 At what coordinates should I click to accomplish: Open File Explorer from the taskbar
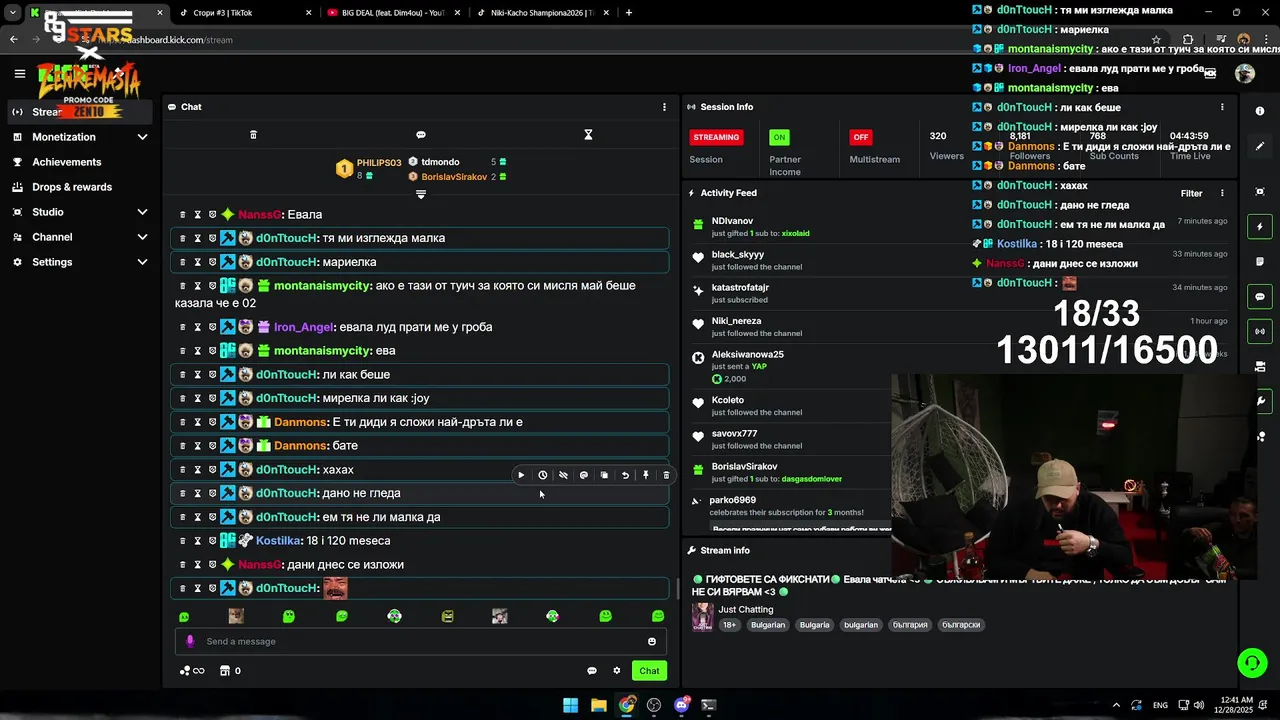click(598, 705)
